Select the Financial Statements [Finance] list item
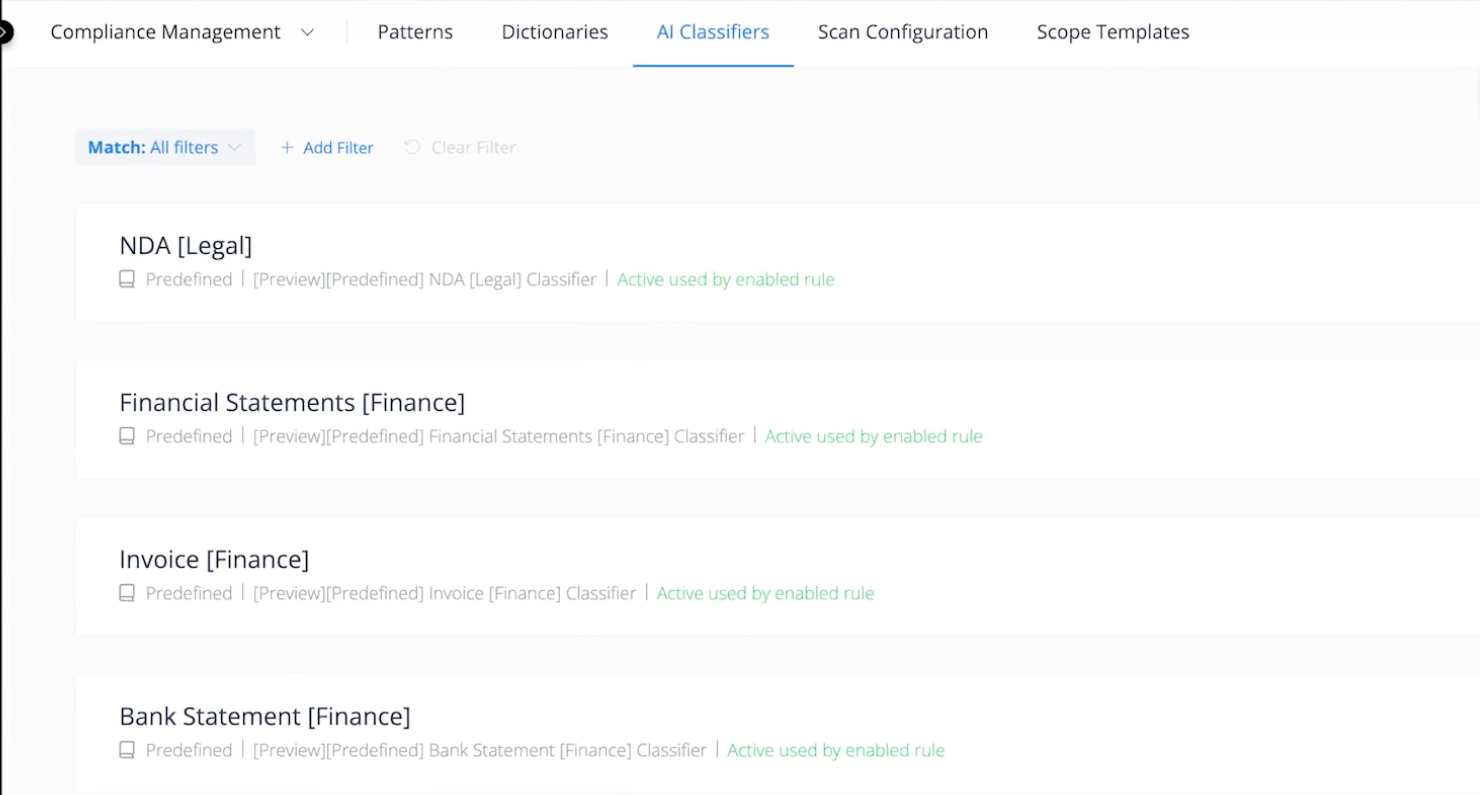Screen dimensions: 1480x795 tap(292, 402)
